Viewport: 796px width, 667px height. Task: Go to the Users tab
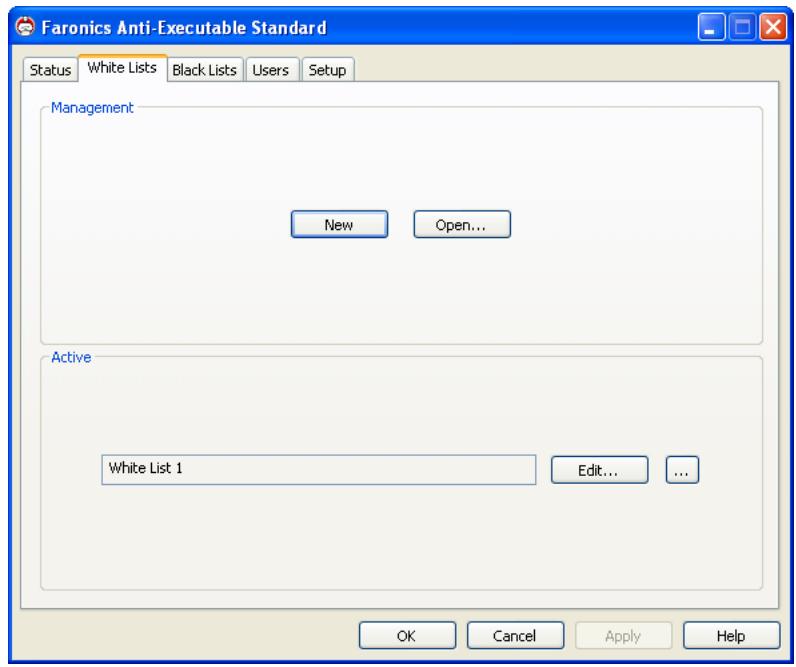(x=271, y=70)
